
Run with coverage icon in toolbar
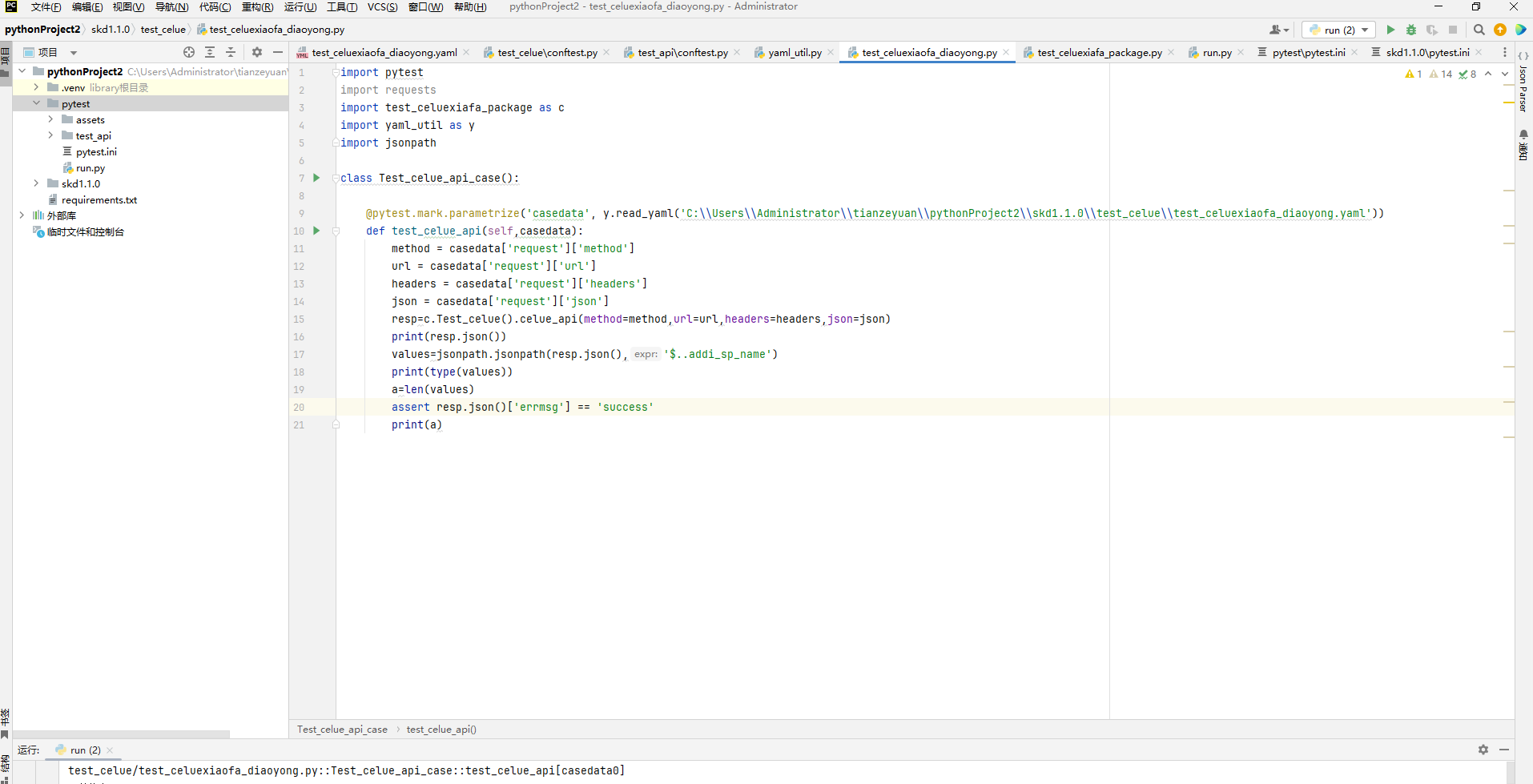pos(1432,30)
